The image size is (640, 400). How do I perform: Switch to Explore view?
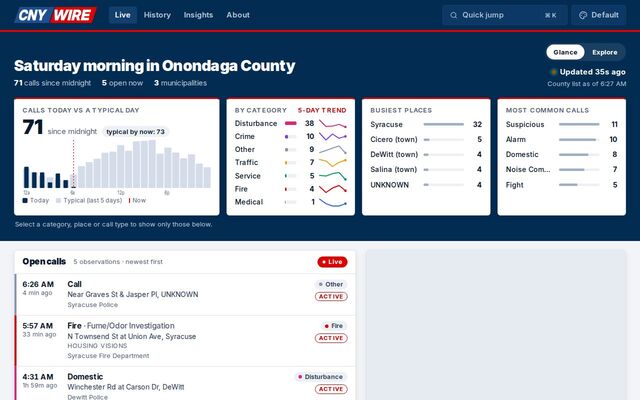[x=604, y=52]
